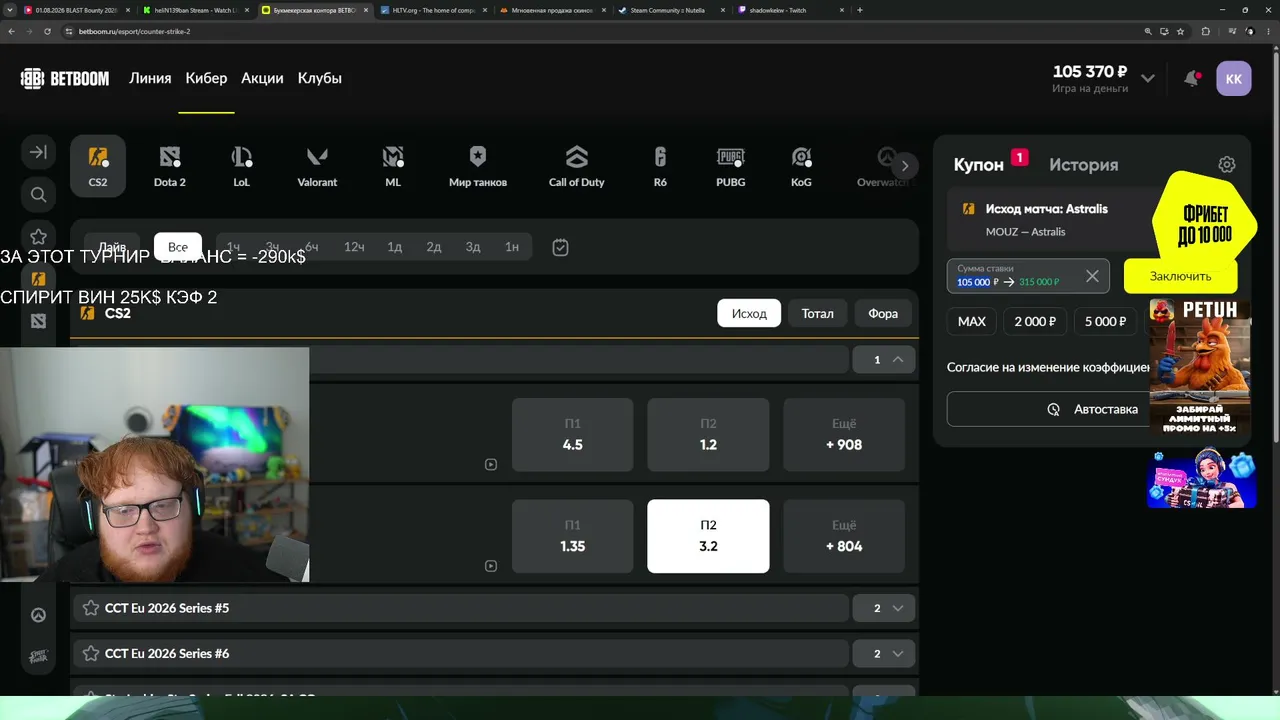Screen dimensions: 1280x720
Task: Open the Клубы navigation tab
Action: 320,78
